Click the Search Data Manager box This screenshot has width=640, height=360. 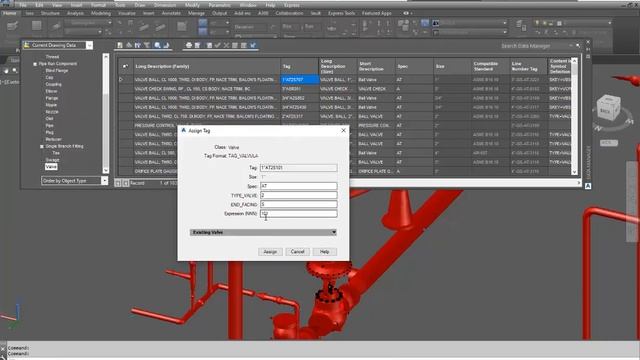[x=535, y=46]
